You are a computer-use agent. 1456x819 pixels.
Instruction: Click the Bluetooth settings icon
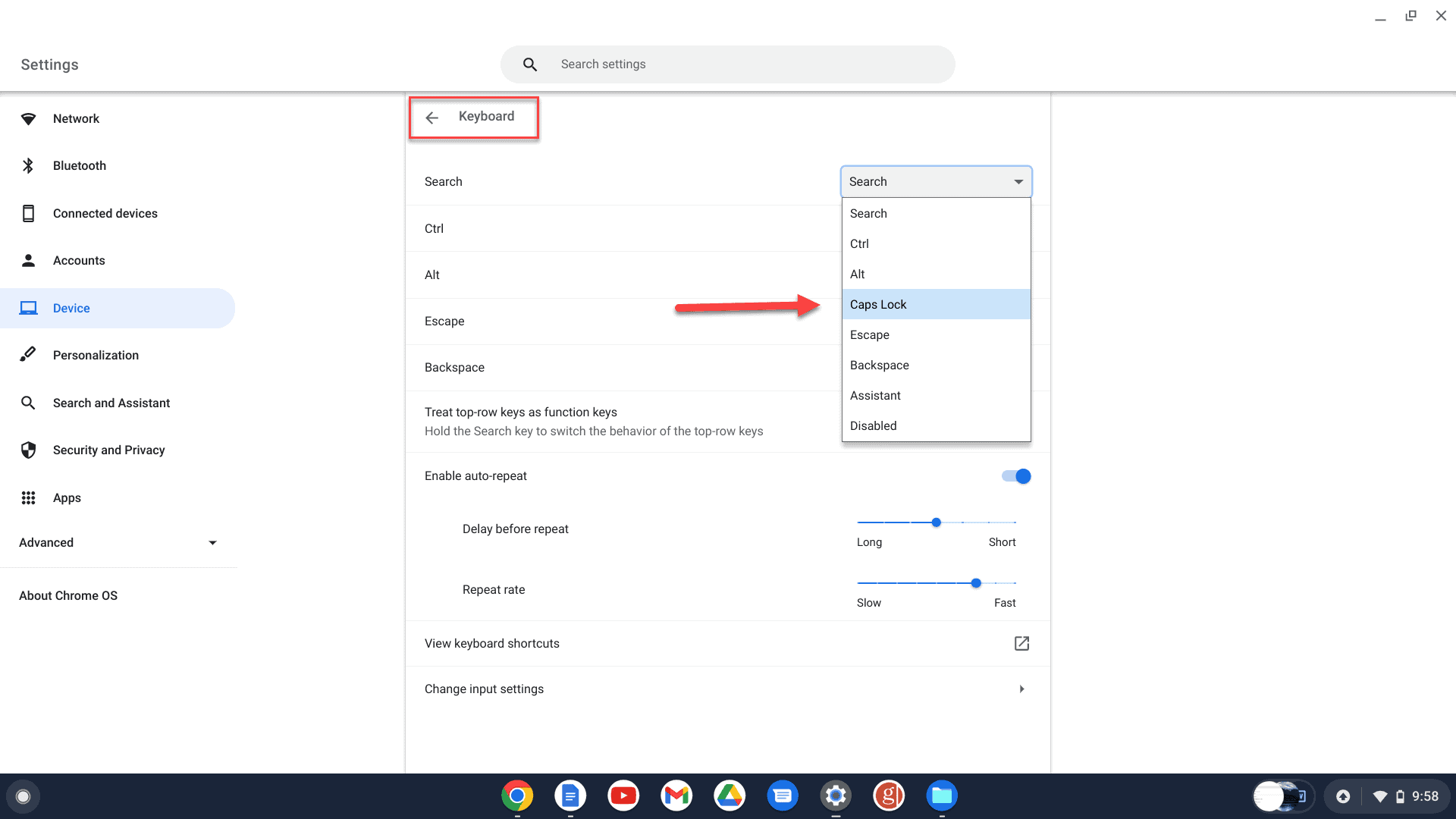point(27,165)
